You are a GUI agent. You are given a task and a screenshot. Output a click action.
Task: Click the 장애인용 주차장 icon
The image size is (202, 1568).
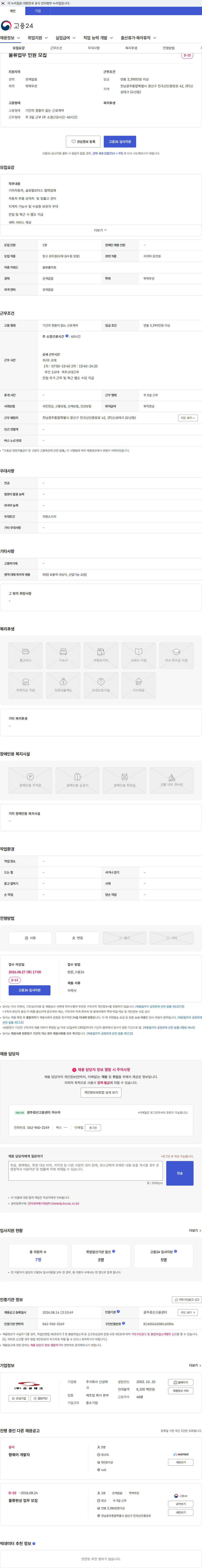point(31,780)
